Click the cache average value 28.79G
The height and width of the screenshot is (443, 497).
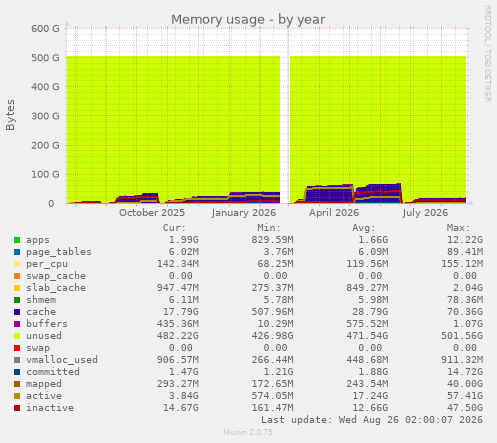[370, 312]
